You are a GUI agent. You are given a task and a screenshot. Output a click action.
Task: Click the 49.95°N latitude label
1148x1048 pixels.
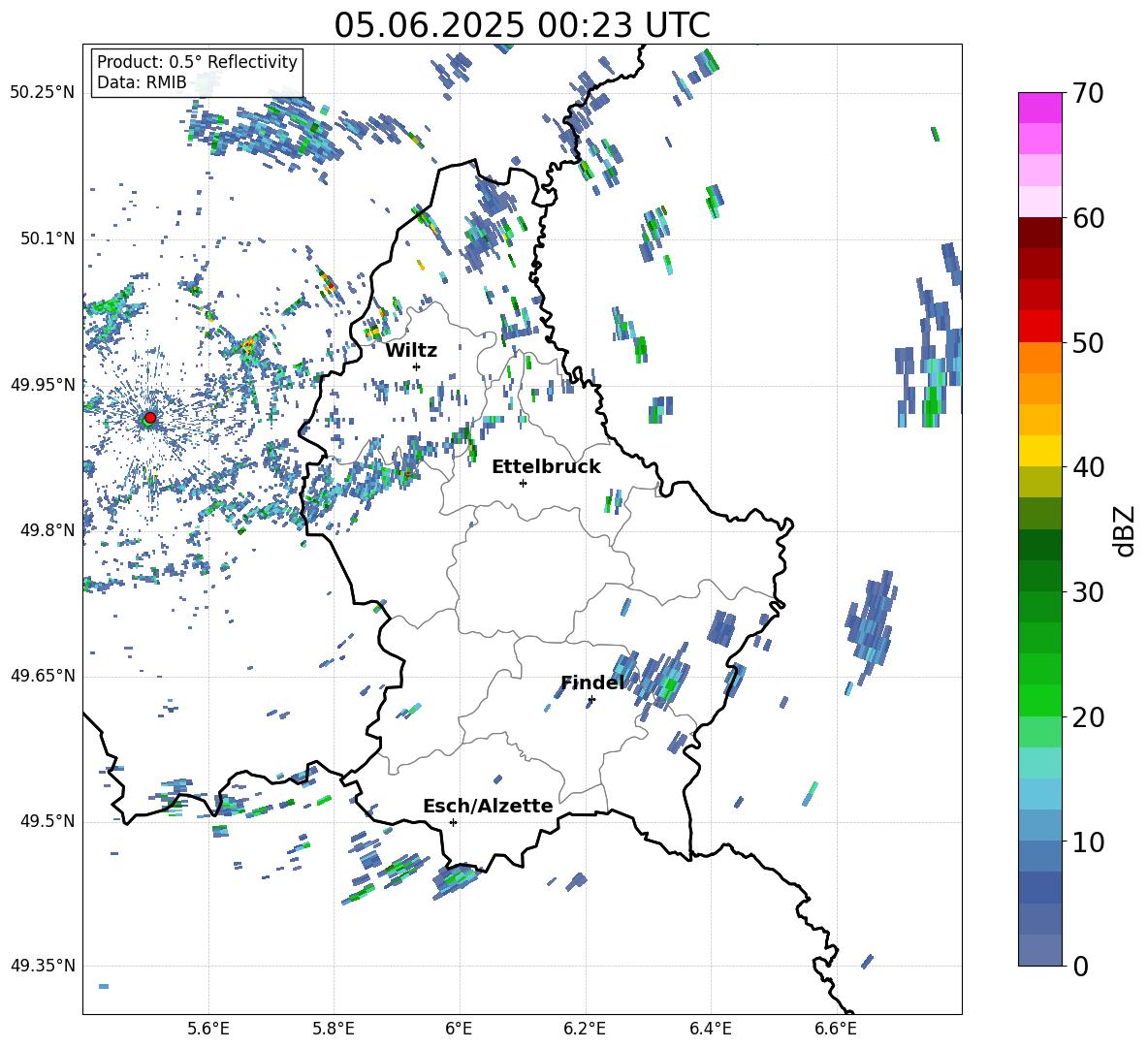pos(43,384)
